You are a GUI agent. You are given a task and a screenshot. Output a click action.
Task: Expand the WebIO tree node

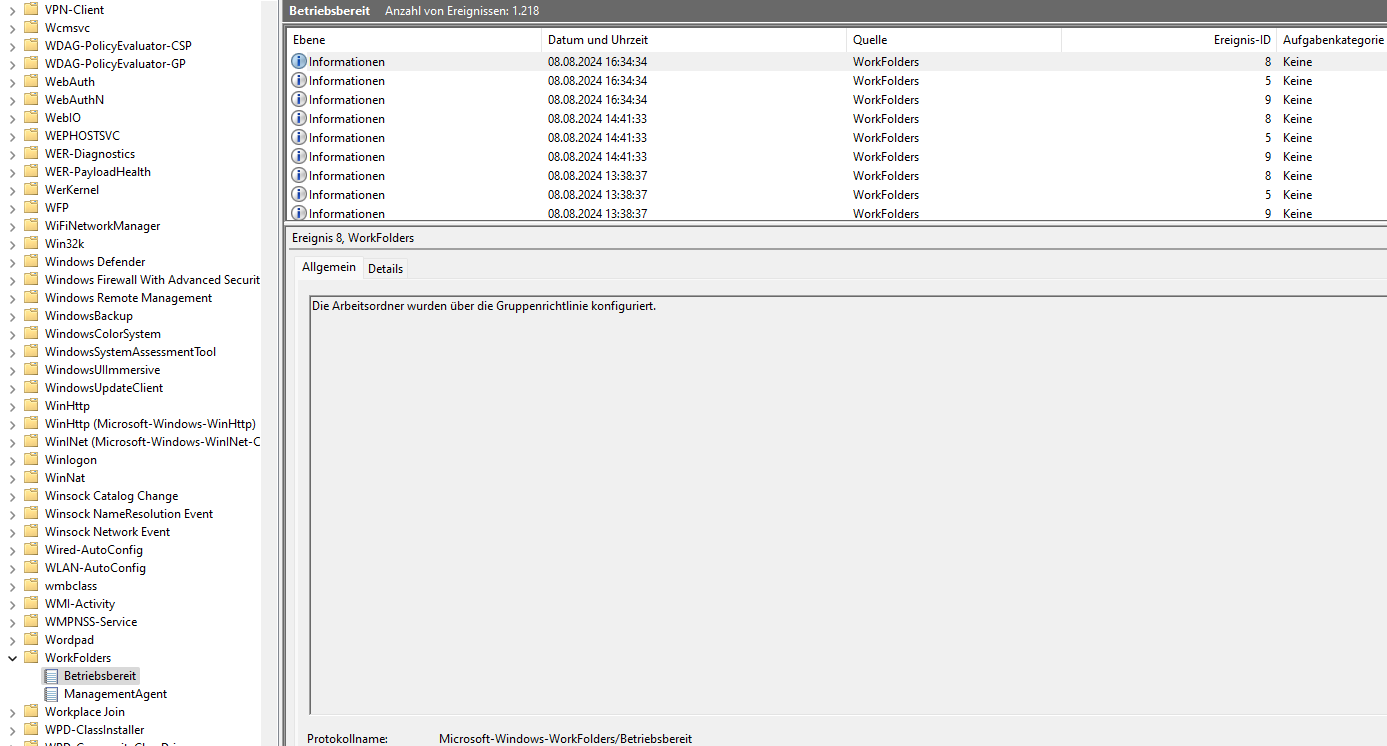12,118
